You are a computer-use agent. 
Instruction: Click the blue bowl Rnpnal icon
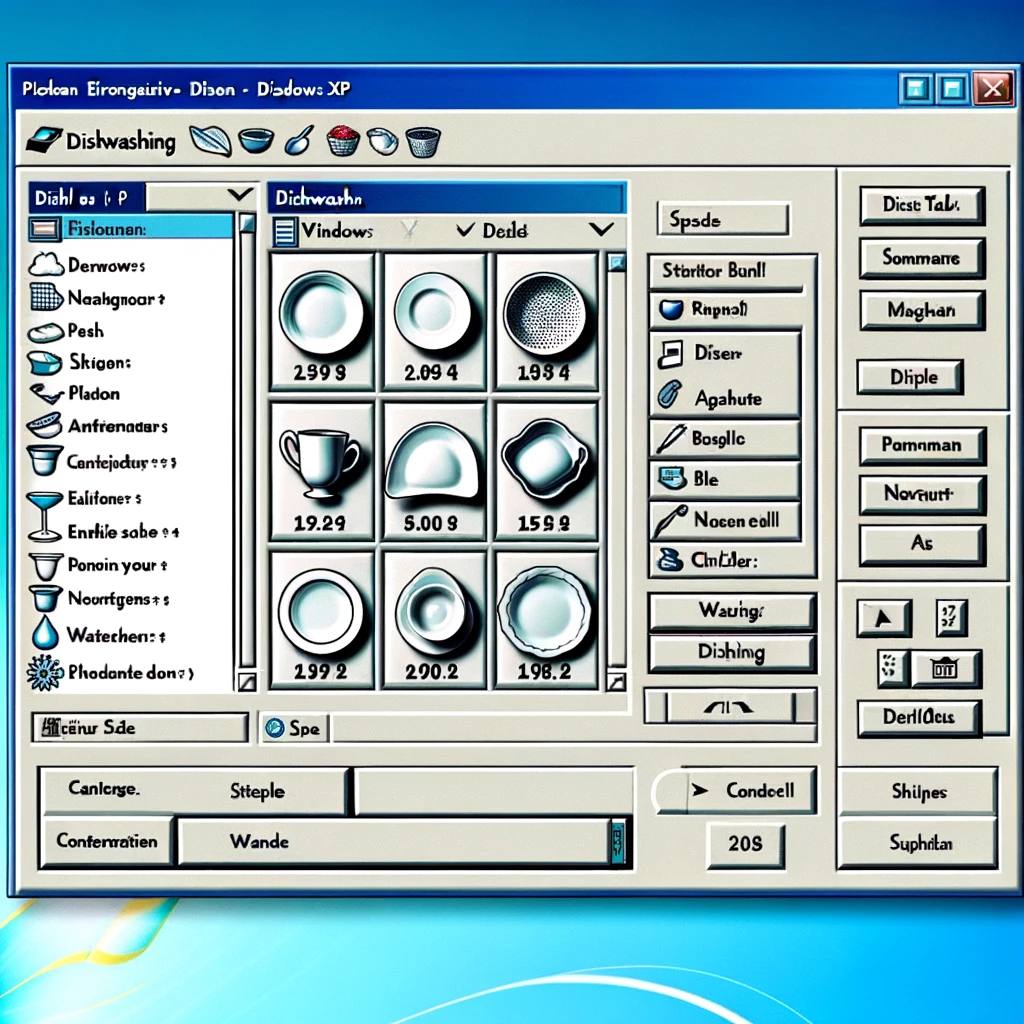[671, 308]
